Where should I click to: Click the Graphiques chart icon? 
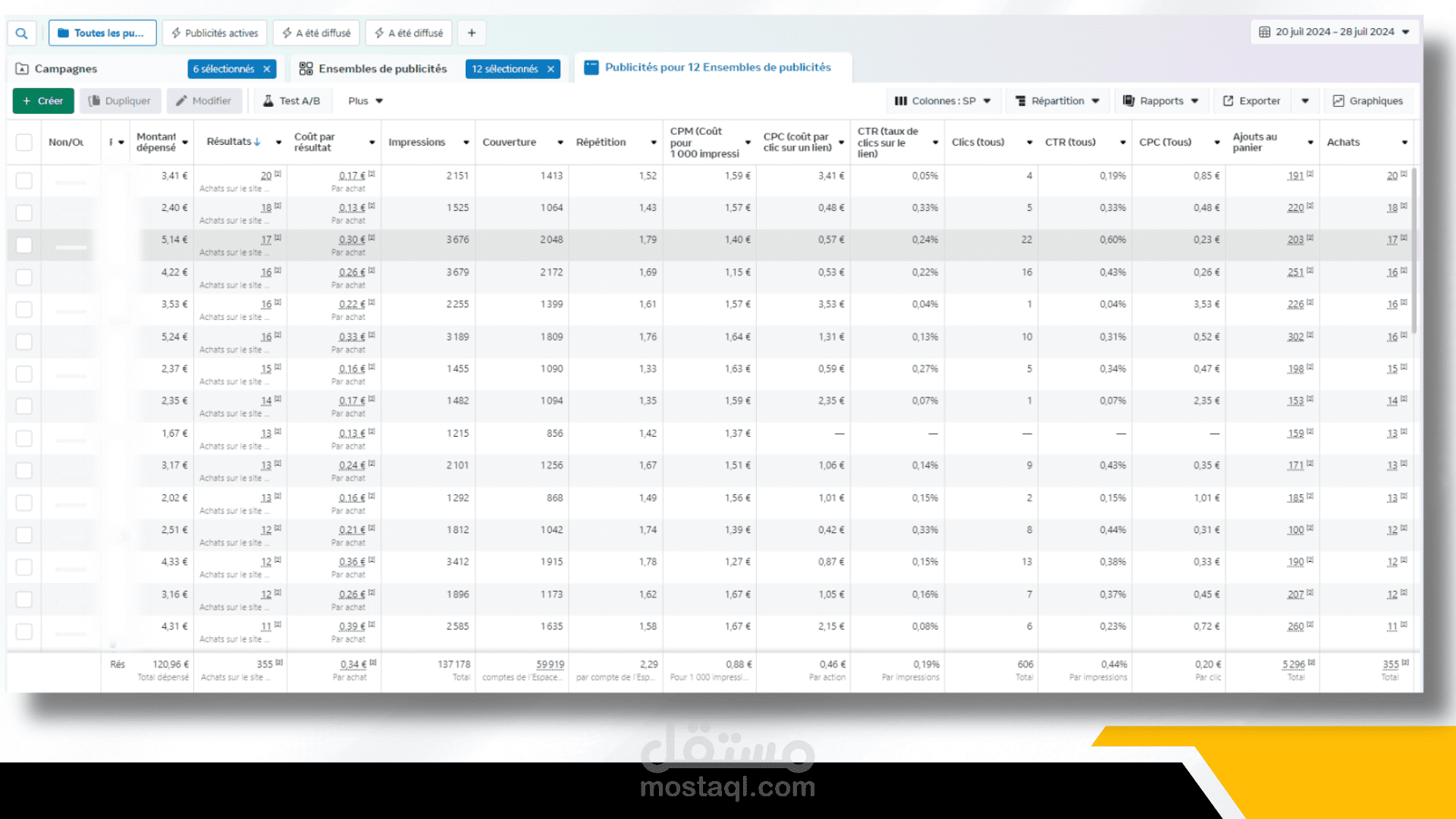1338,101
